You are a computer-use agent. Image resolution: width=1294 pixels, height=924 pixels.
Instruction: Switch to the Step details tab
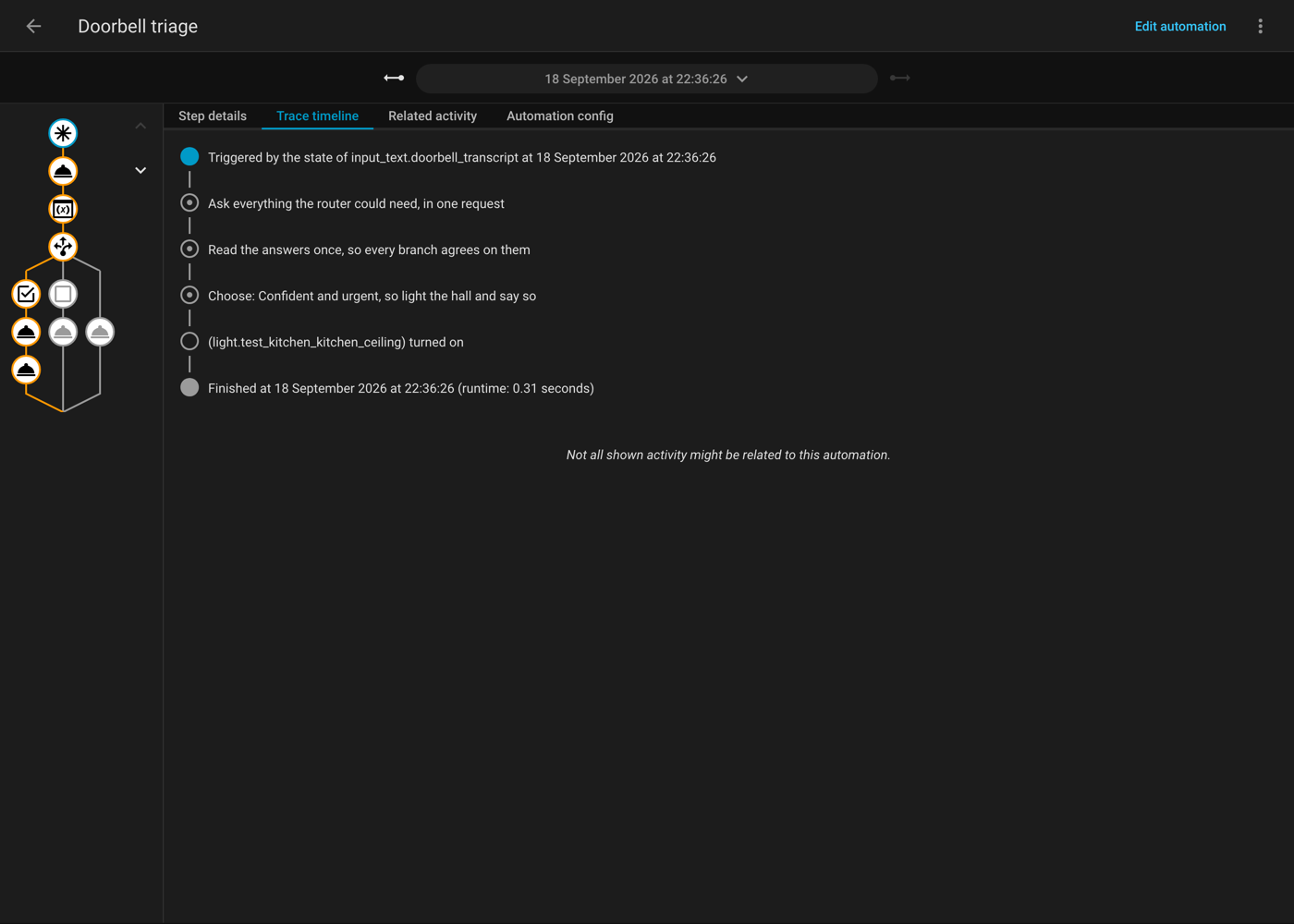point(213,115)
